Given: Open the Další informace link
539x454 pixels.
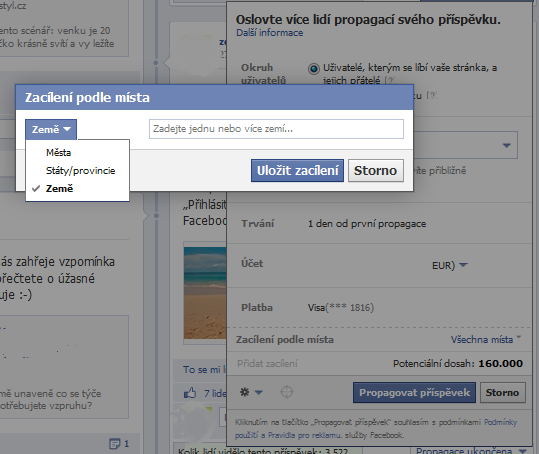Looking at the screenshot, I should 270,33.
